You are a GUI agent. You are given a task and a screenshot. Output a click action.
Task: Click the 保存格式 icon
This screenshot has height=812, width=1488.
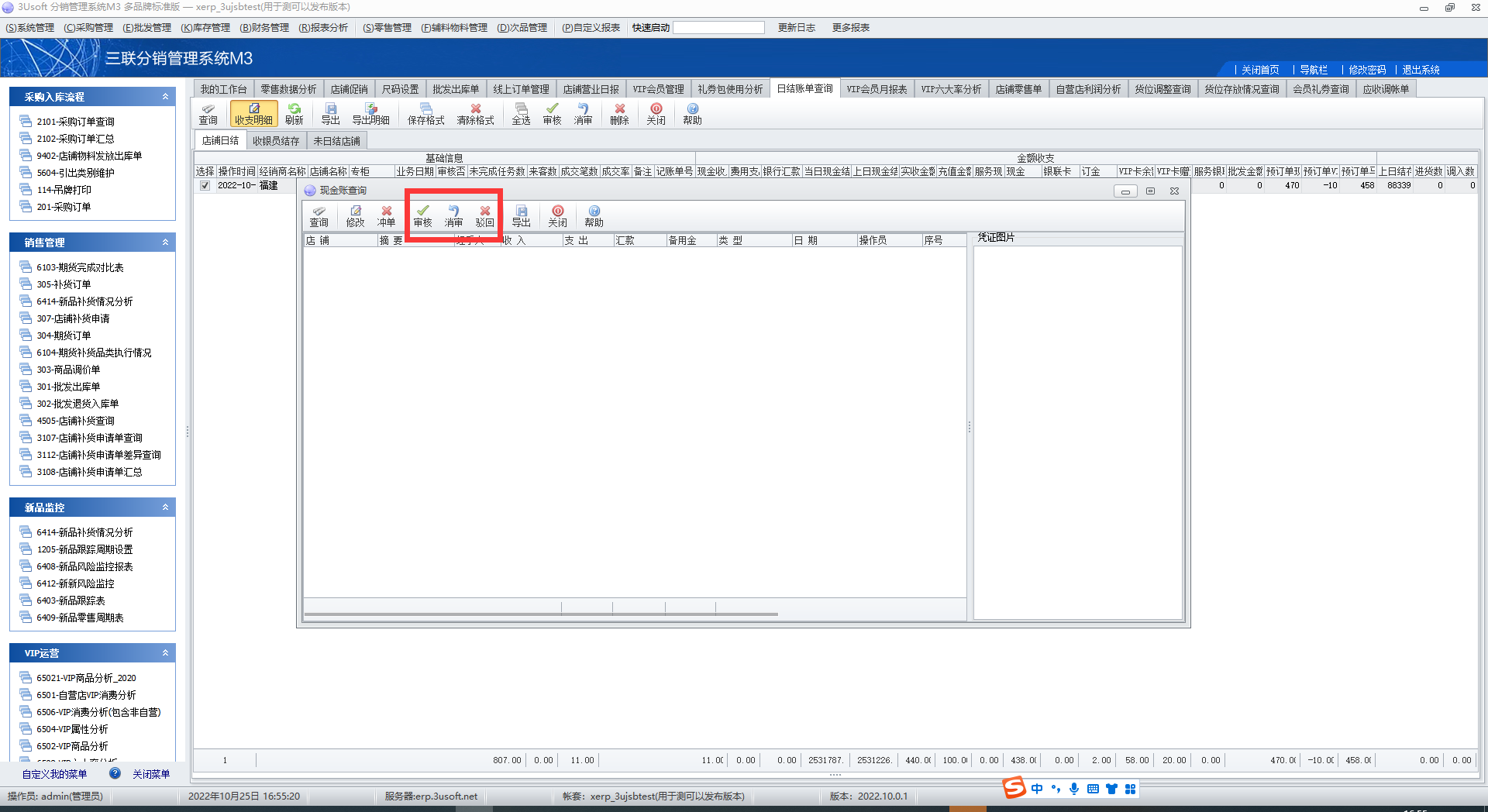coord(425,114)
